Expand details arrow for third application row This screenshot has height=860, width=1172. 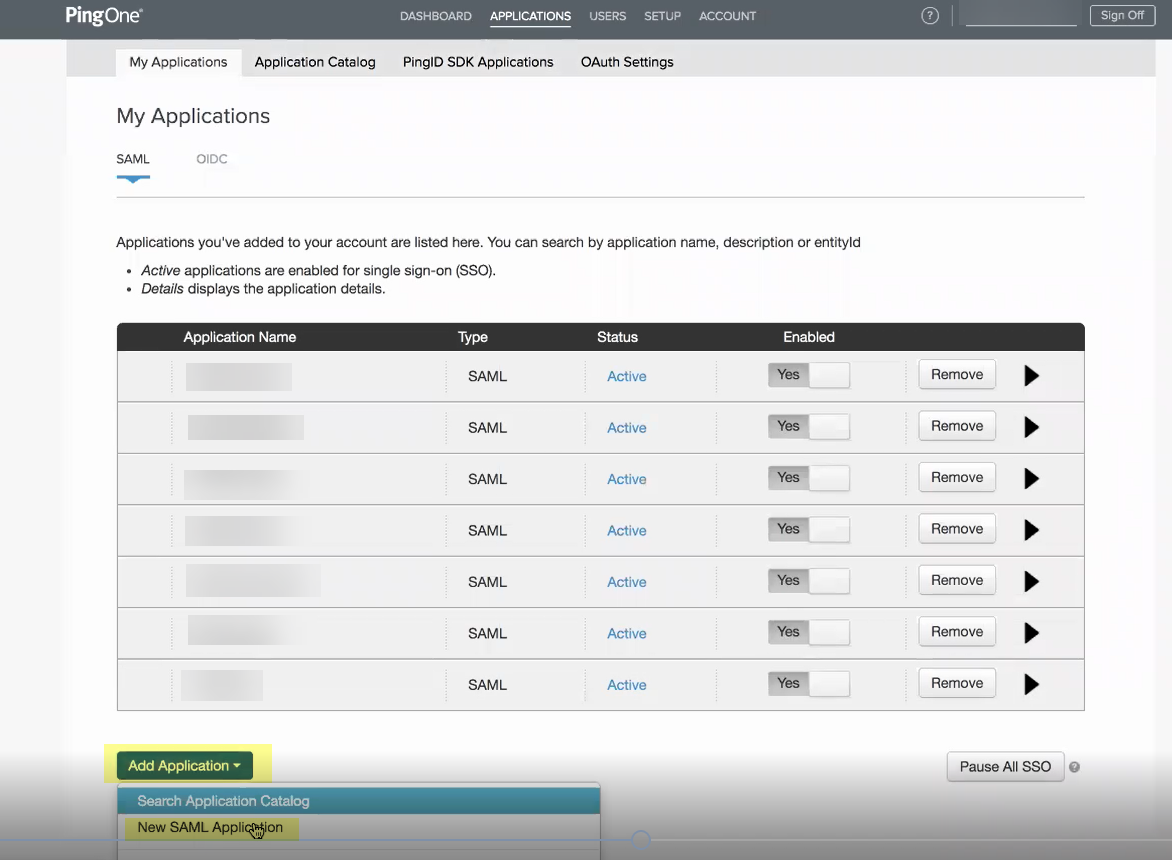[1031, 479]
